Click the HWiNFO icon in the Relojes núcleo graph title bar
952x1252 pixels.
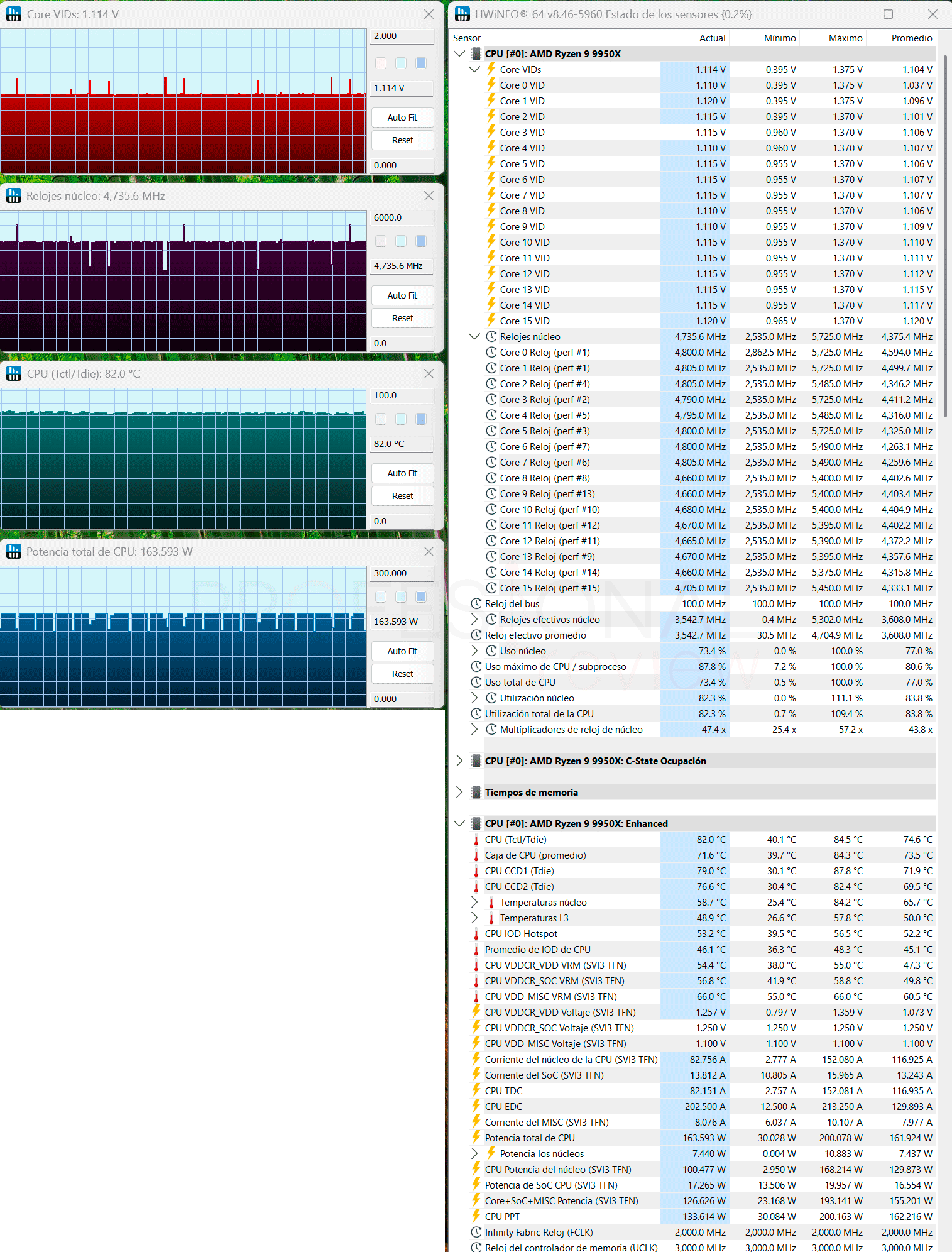pos(13,196)
